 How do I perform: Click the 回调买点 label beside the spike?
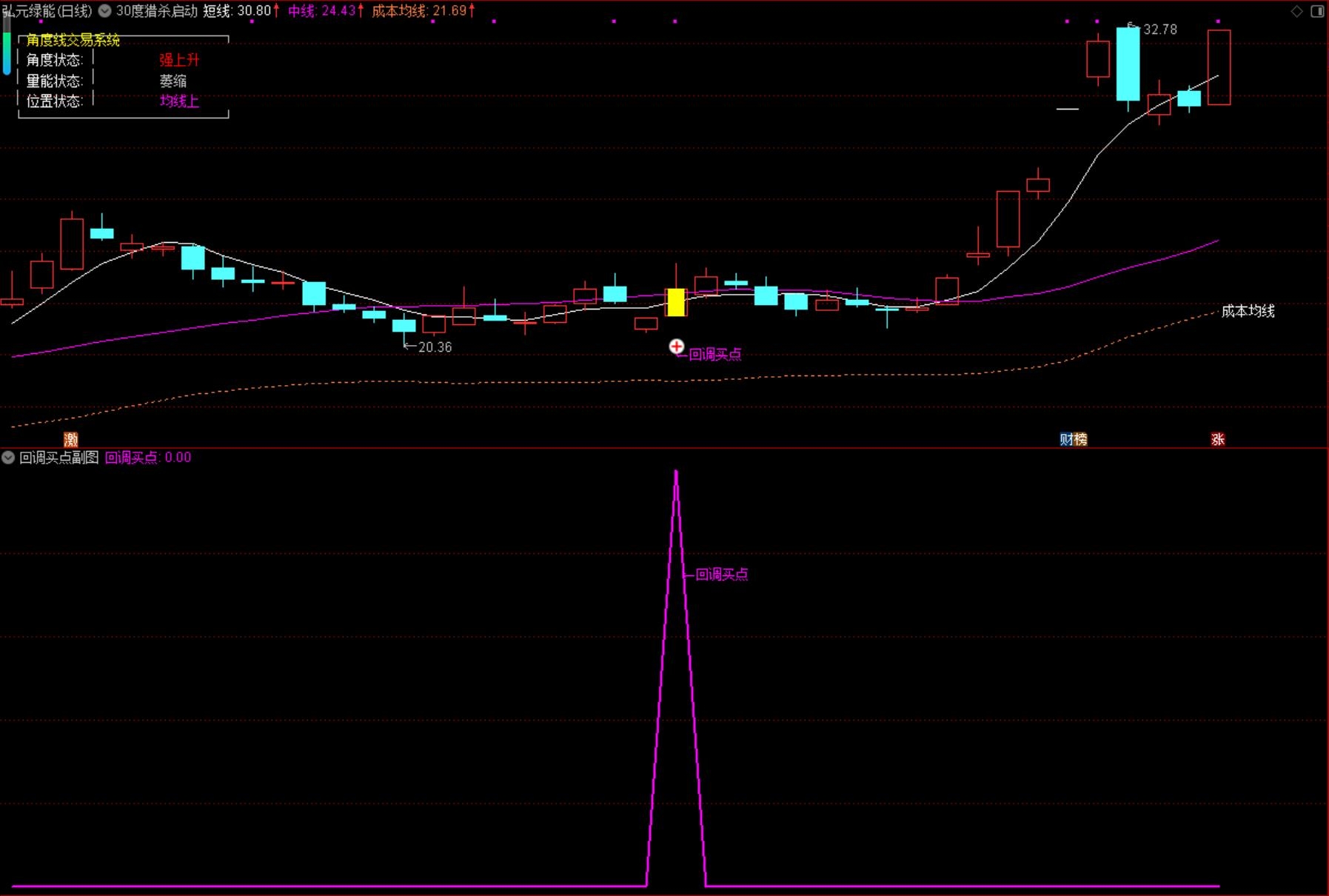[722, 575]
